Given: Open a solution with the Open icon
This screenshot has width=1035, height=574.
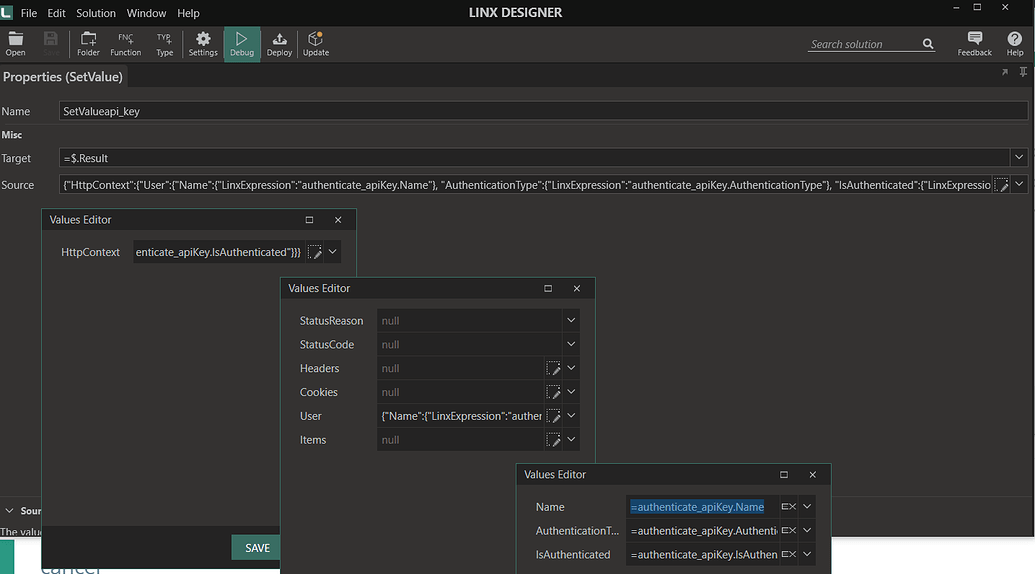Looking at the screenshot, I should 15,44.
